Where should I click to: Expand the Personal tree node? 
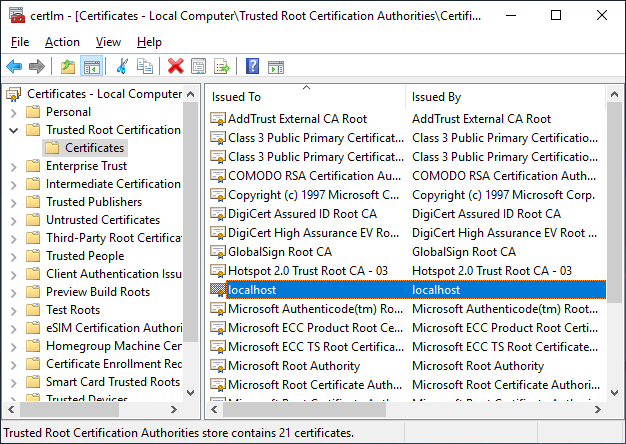click(x=14, y=113)
